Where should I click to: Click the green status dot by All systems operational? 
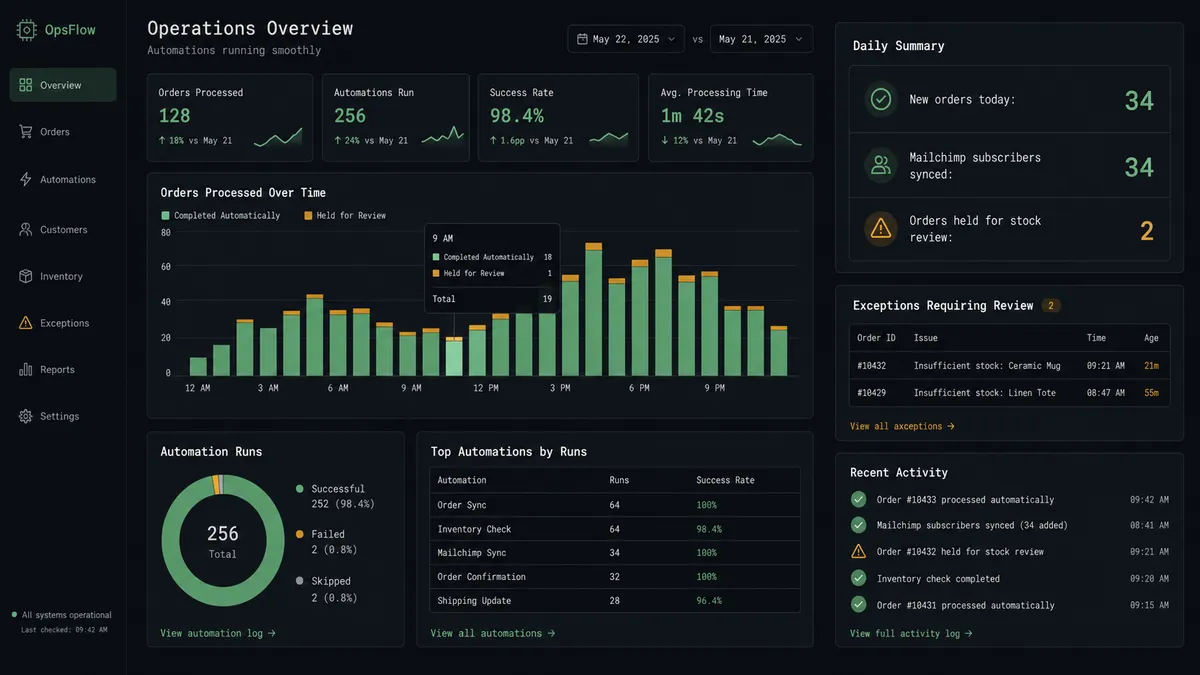click(x=14, y=615)
